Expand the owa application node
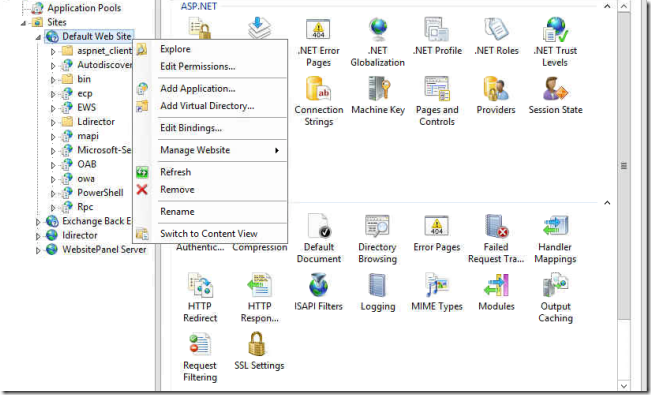 click(x=53, y=179)
